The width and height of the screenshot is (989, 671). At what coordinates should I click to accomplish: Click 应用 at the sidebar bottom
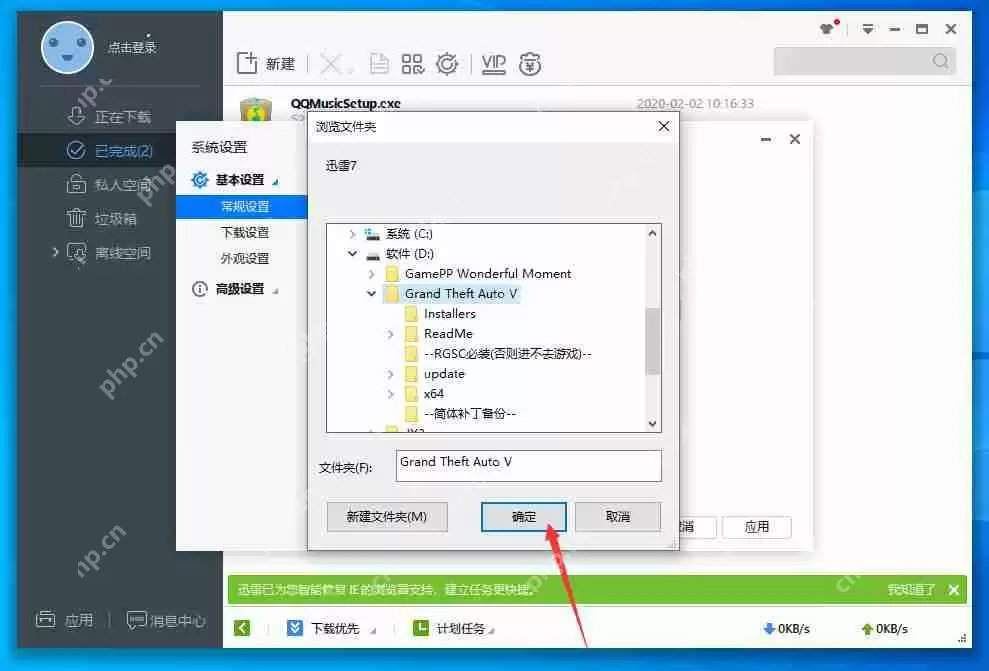point(65,621)
